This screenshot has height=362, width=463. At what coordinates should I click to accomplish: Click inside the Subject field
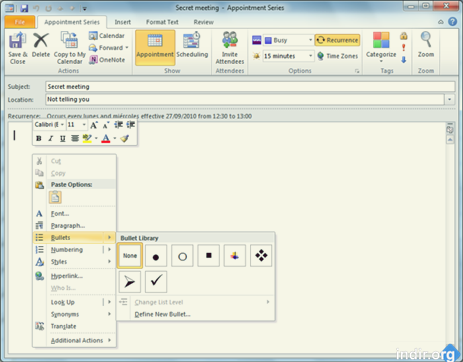point(250,87)
